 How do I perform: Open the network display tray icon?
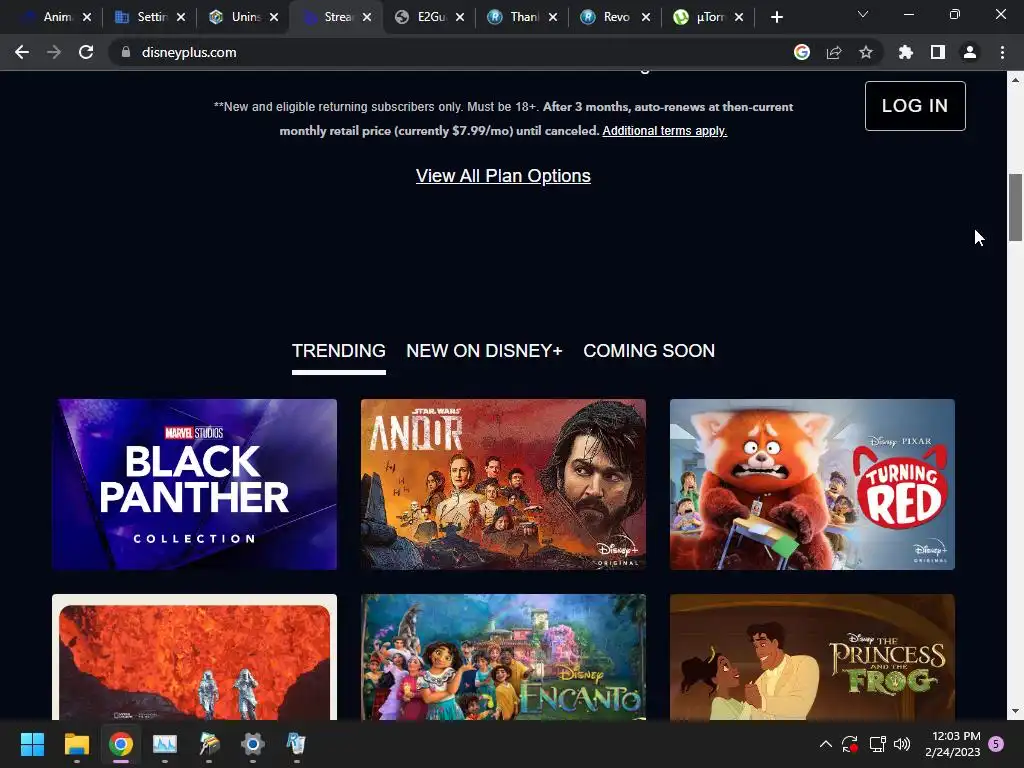point(877,744)
